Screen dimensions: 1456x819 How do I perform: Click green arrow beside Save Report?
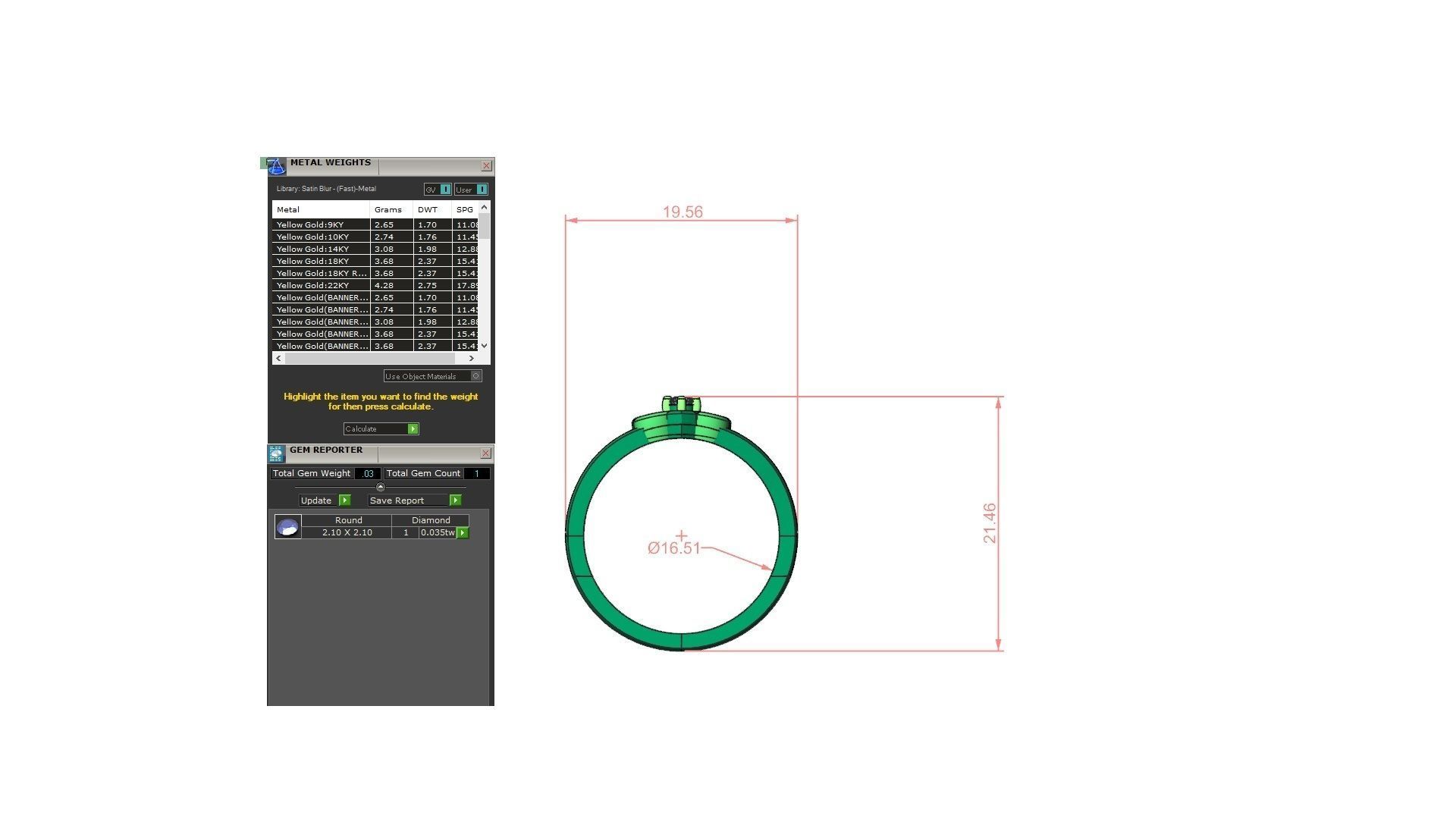[455, 500]
